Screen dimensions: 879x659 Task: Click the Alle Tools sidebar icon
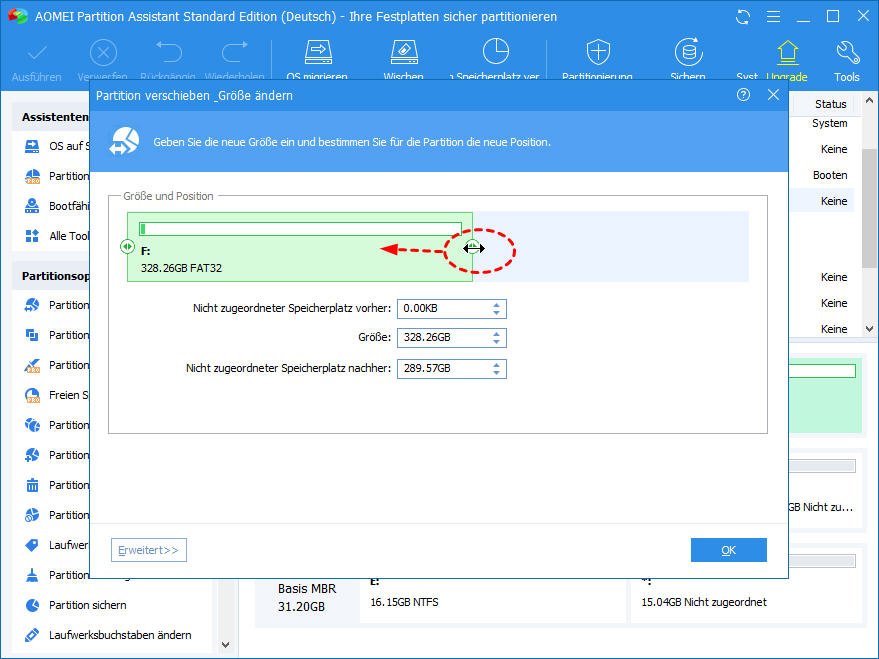coord(32,236)
